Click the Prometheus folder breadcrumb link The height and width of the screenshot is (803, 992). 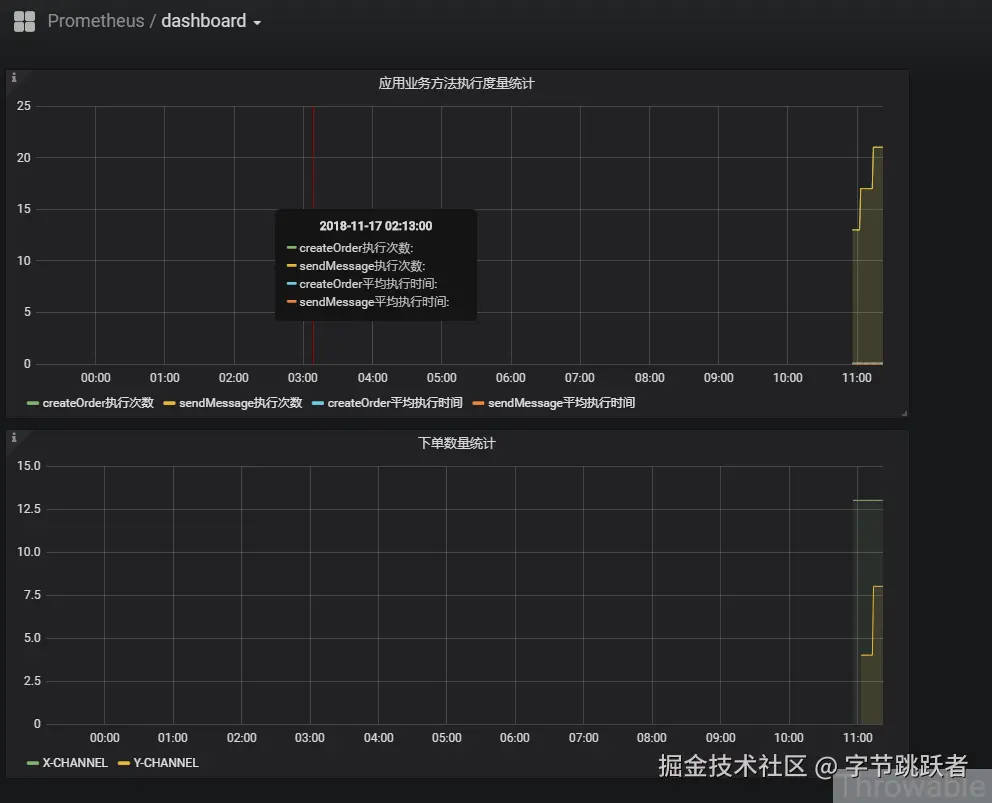pos(96,21)
